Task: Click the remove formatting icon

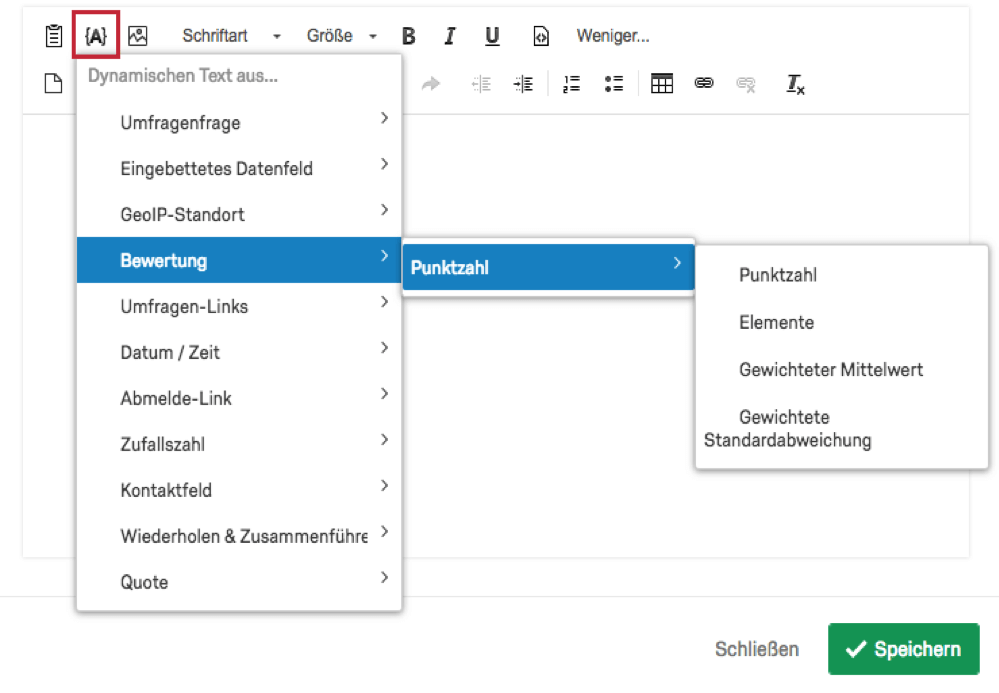Action: click(x=795, y=84)
